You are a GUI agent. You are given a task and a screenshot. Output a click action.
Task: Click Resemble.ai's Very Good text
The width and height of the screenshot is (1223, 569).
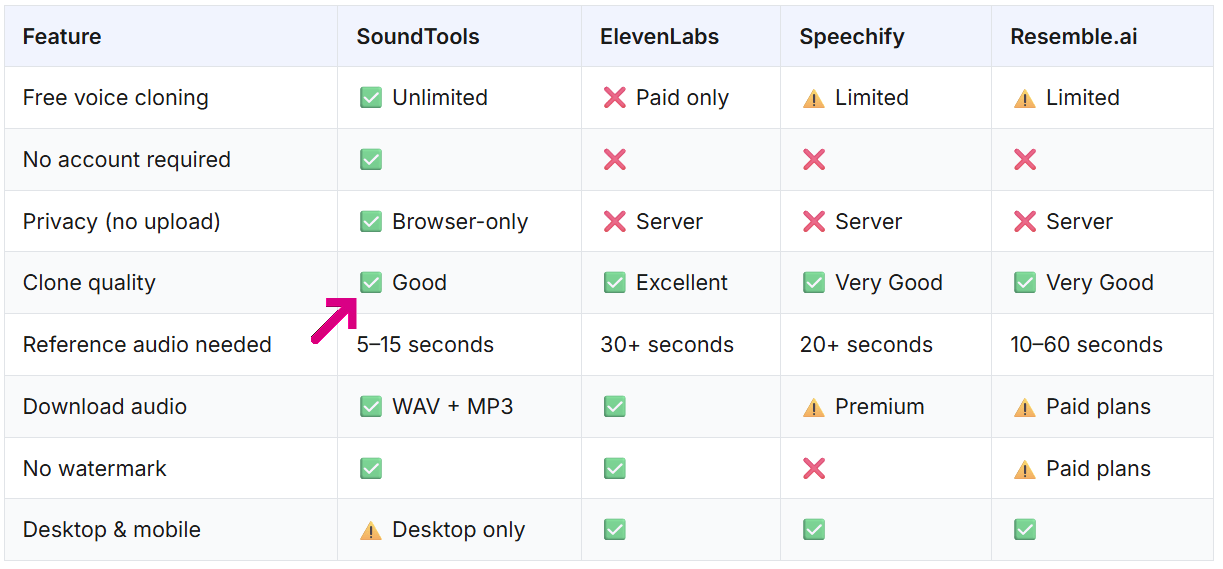tap(1100, 283)
